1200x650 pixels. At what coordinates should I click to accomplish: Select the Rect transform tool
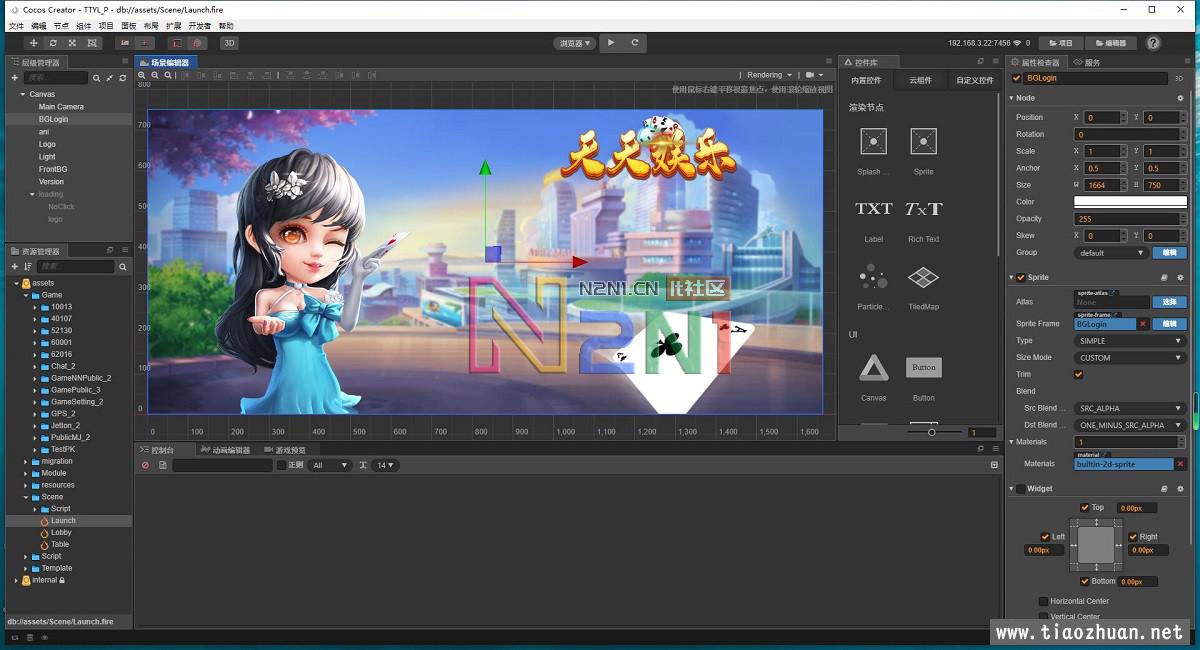[x=92, y=43]
